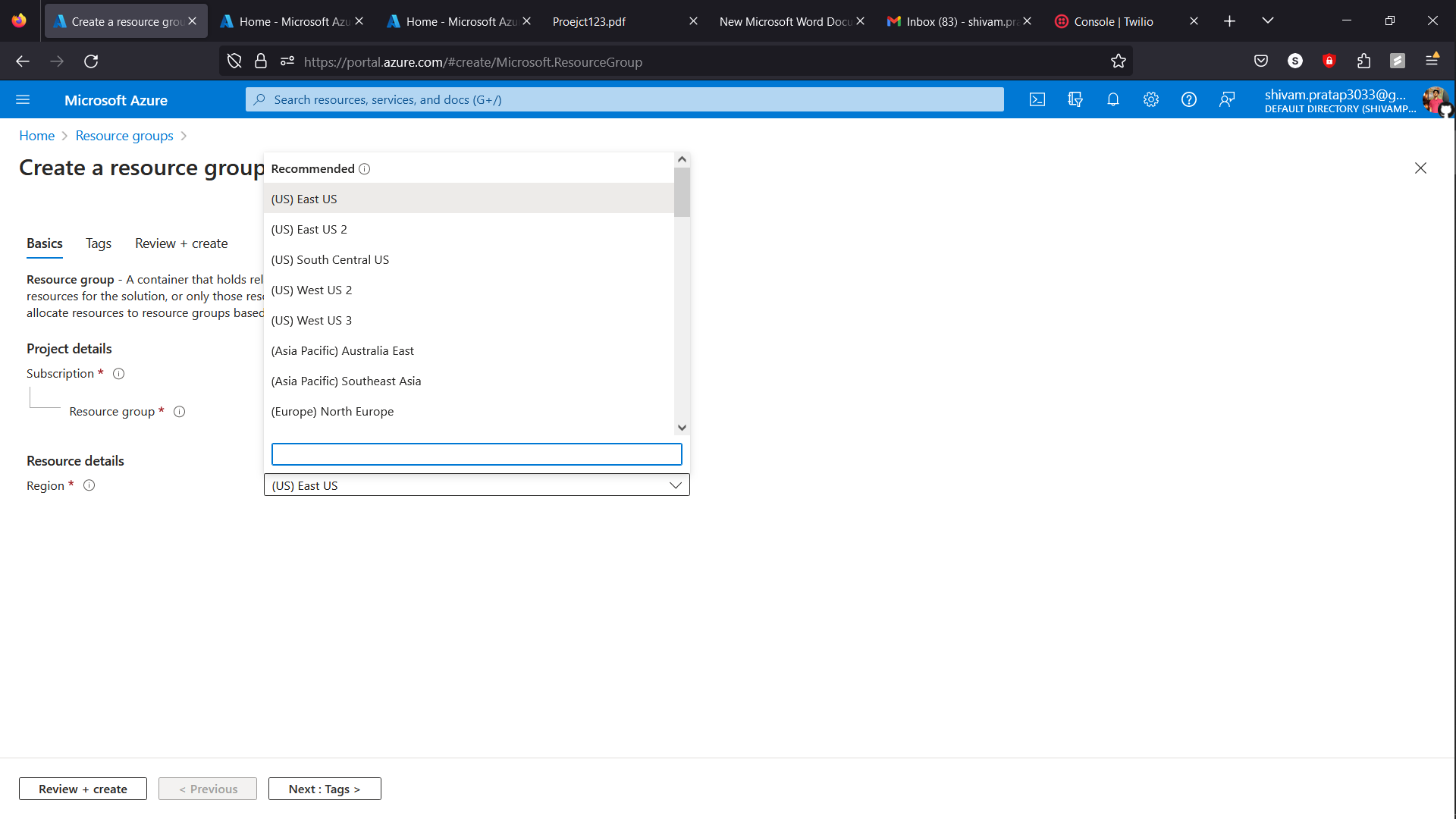Select (Asia Pacific) Southeast Asia from the list
The image size is (1456, 819).
click(347, 381)
